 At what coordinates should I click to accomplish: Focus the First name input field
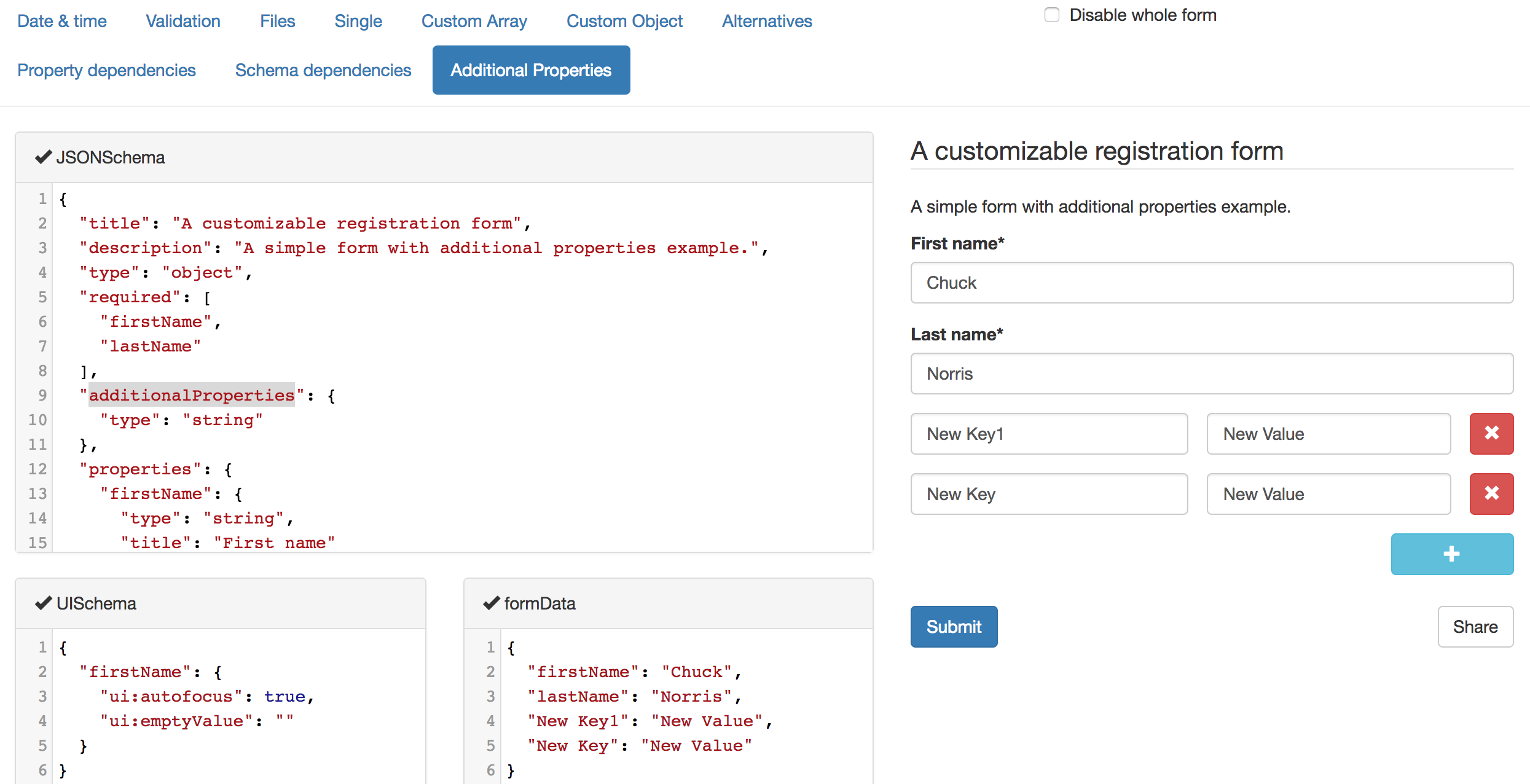1211,283
